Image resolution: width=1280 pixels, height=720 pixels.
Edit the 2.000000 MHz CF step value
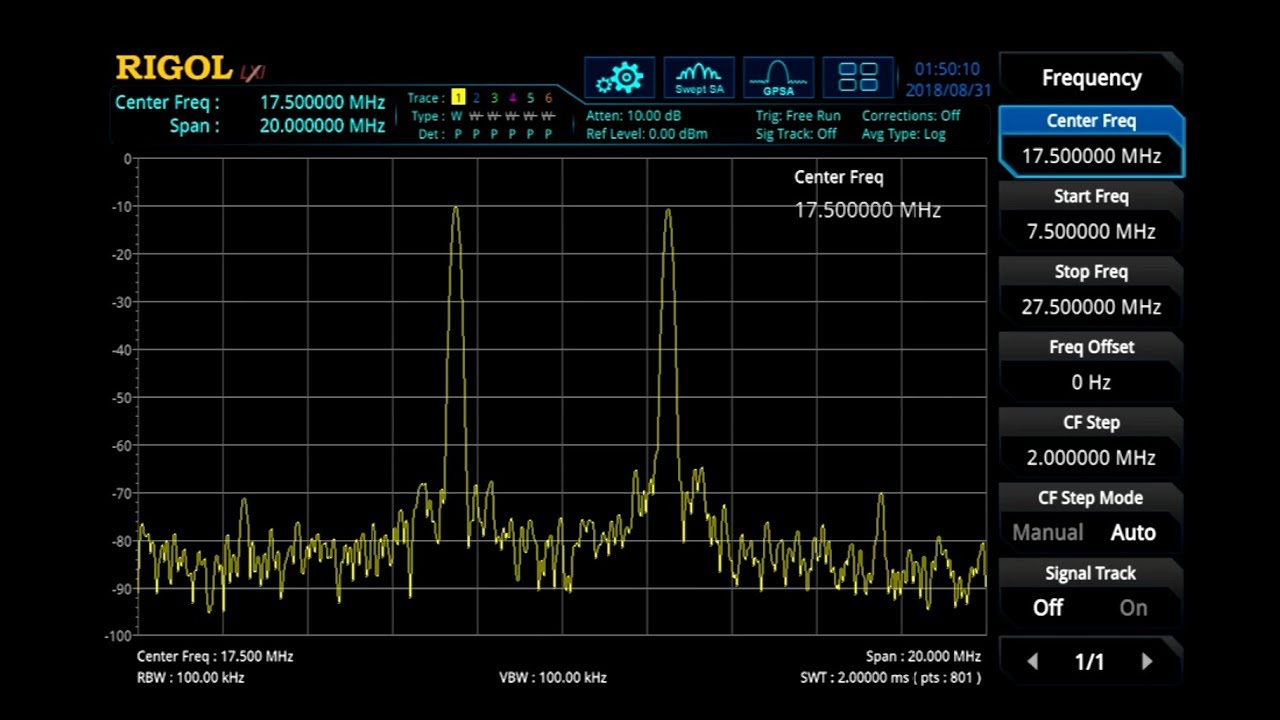point(1091,458)
